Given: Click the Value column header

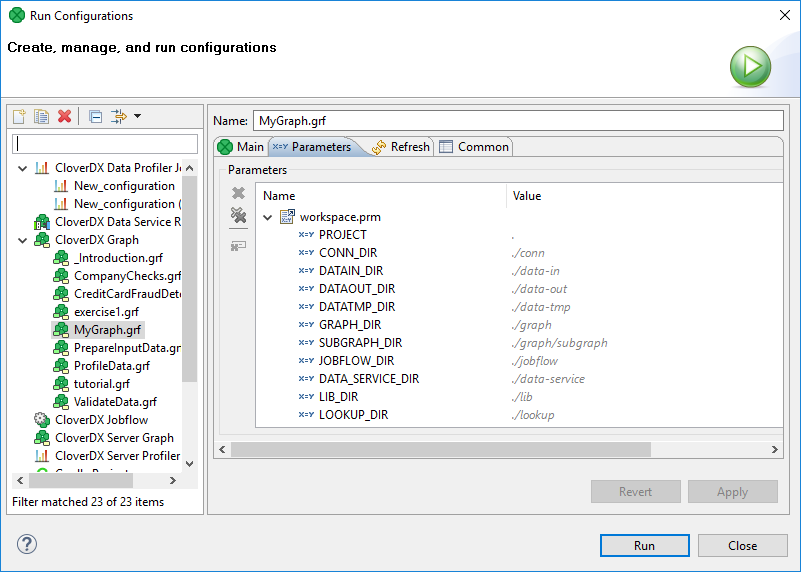Looking at the screenshot, I should pyautogui.click(x=645, y=196).
